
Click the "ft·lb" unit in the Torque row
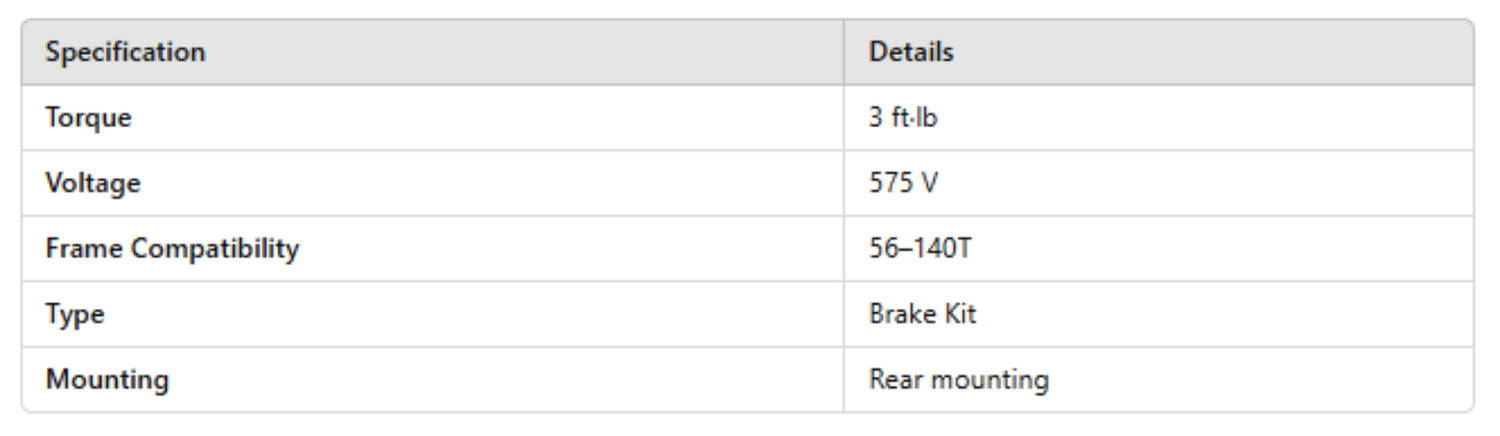pos(915,118)
